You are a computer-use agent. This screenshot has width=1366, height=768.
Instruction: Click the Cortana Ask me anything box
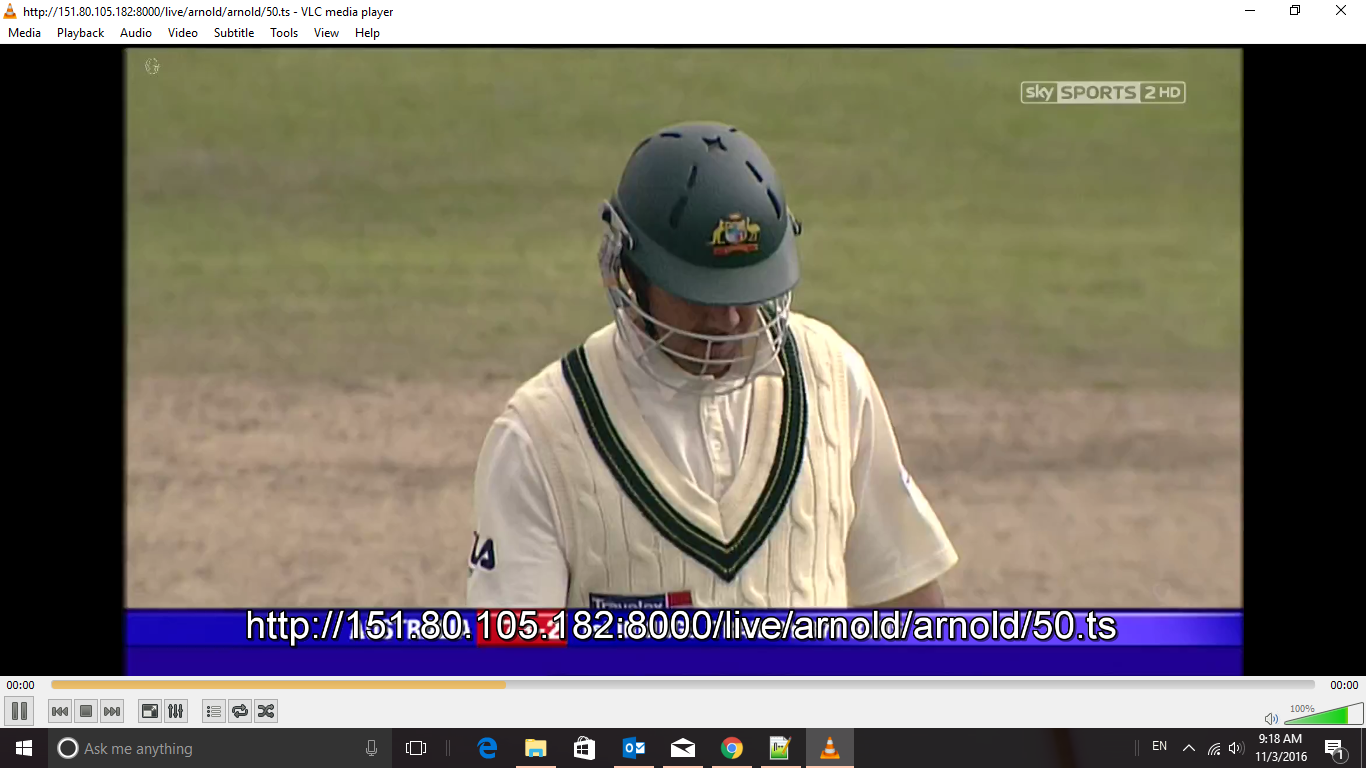coord(220,748)
